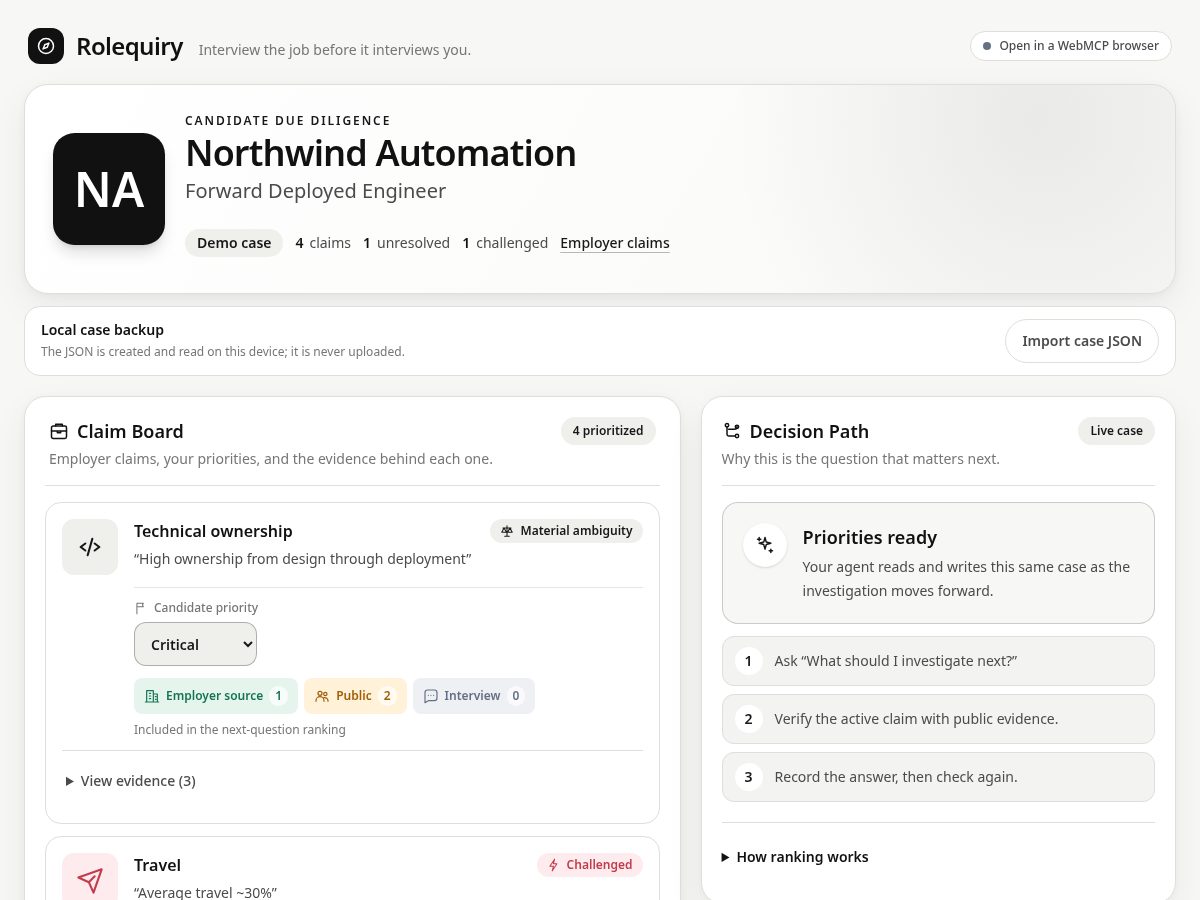Click the Candidate Due Diligence label
This screenshot has width=1200, height=900.
[288, 121]
